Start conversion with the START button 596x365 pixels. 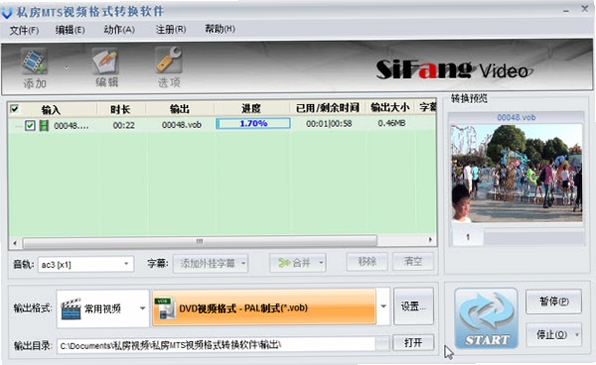(x=486, y=319)
